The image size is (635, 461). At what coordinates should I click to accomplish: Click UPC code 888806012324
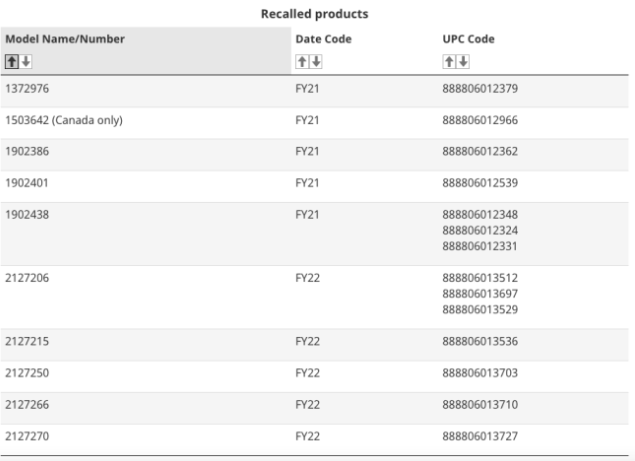click(x=480, y=230)
